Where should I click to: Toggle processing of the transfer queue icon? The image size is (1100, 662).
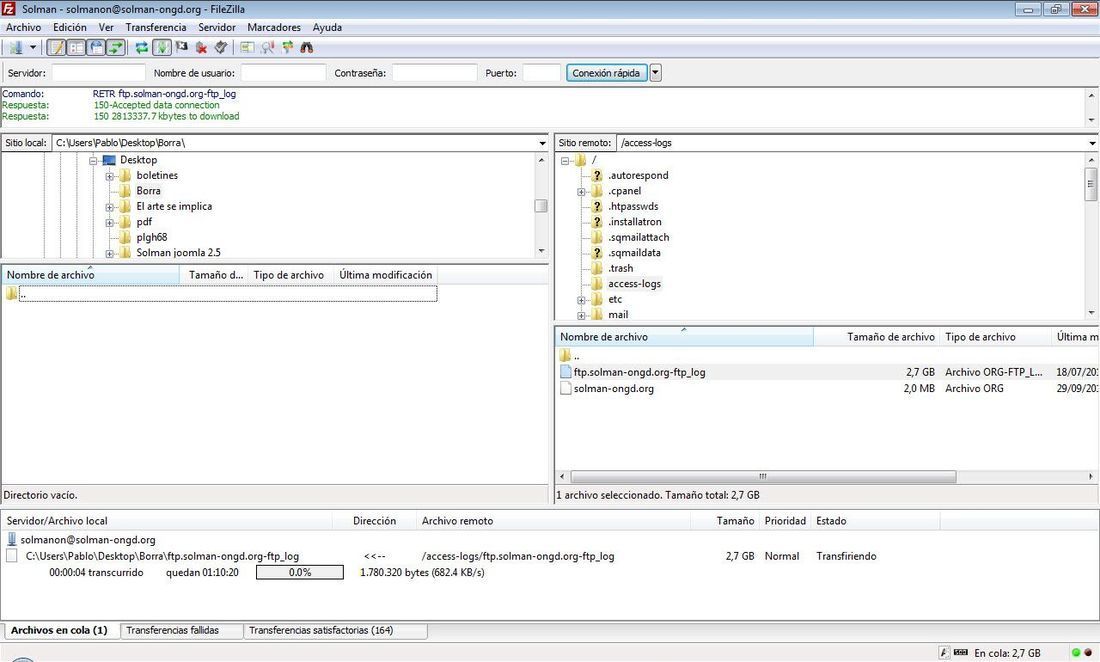click(162, 48)
